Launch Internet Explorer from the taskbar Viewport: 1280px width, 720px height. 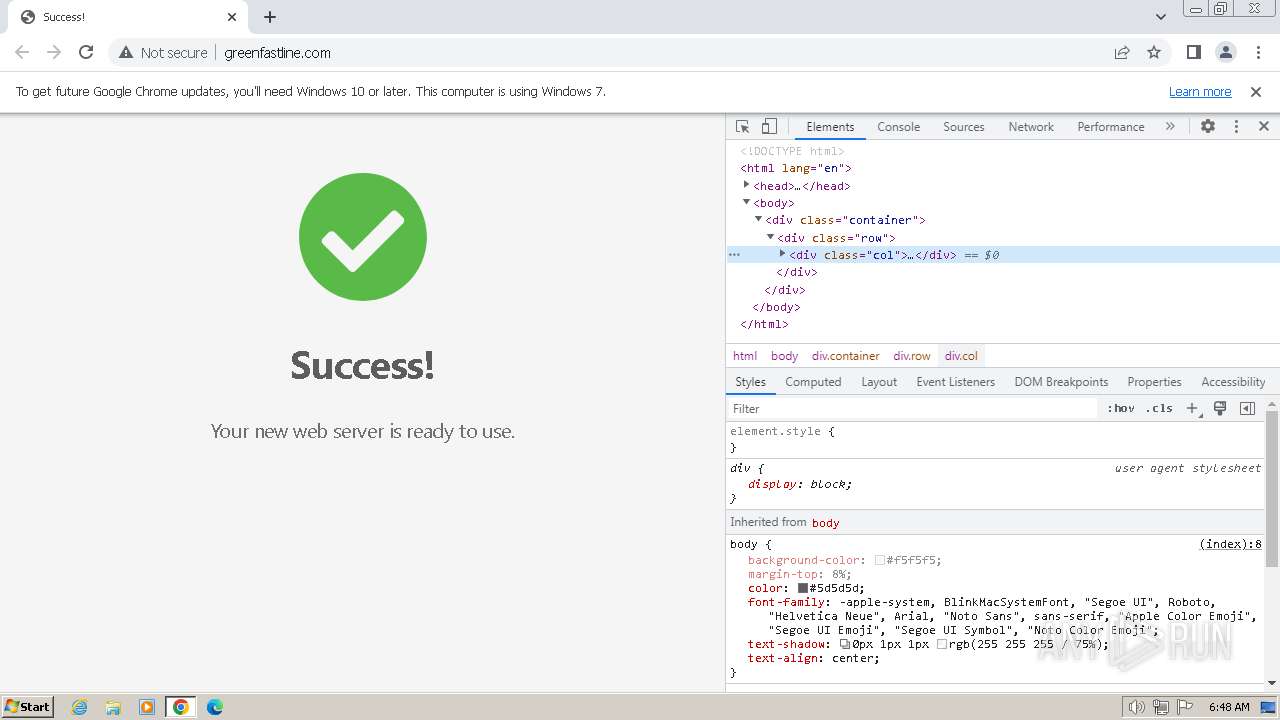point(79,707)
